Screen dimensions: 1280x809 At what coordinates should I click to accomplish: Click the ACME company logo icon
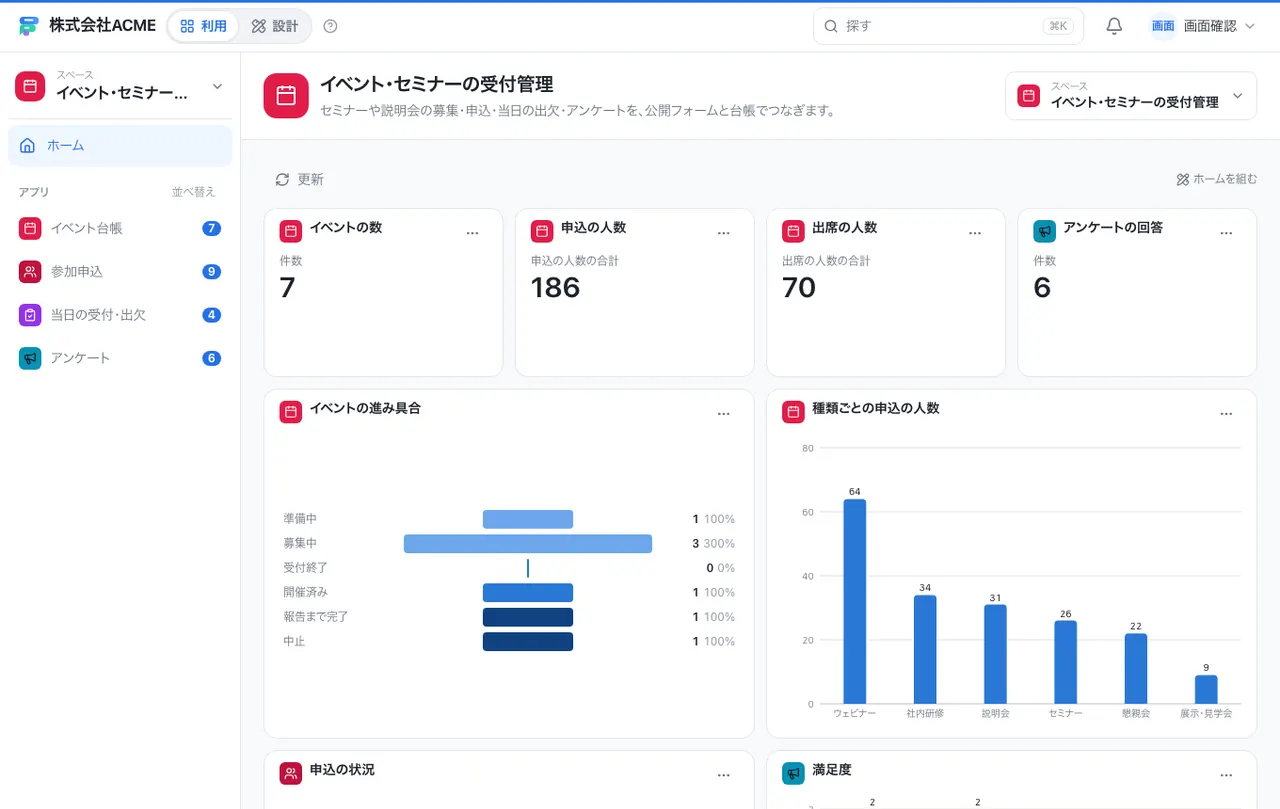tap(28, 26)
